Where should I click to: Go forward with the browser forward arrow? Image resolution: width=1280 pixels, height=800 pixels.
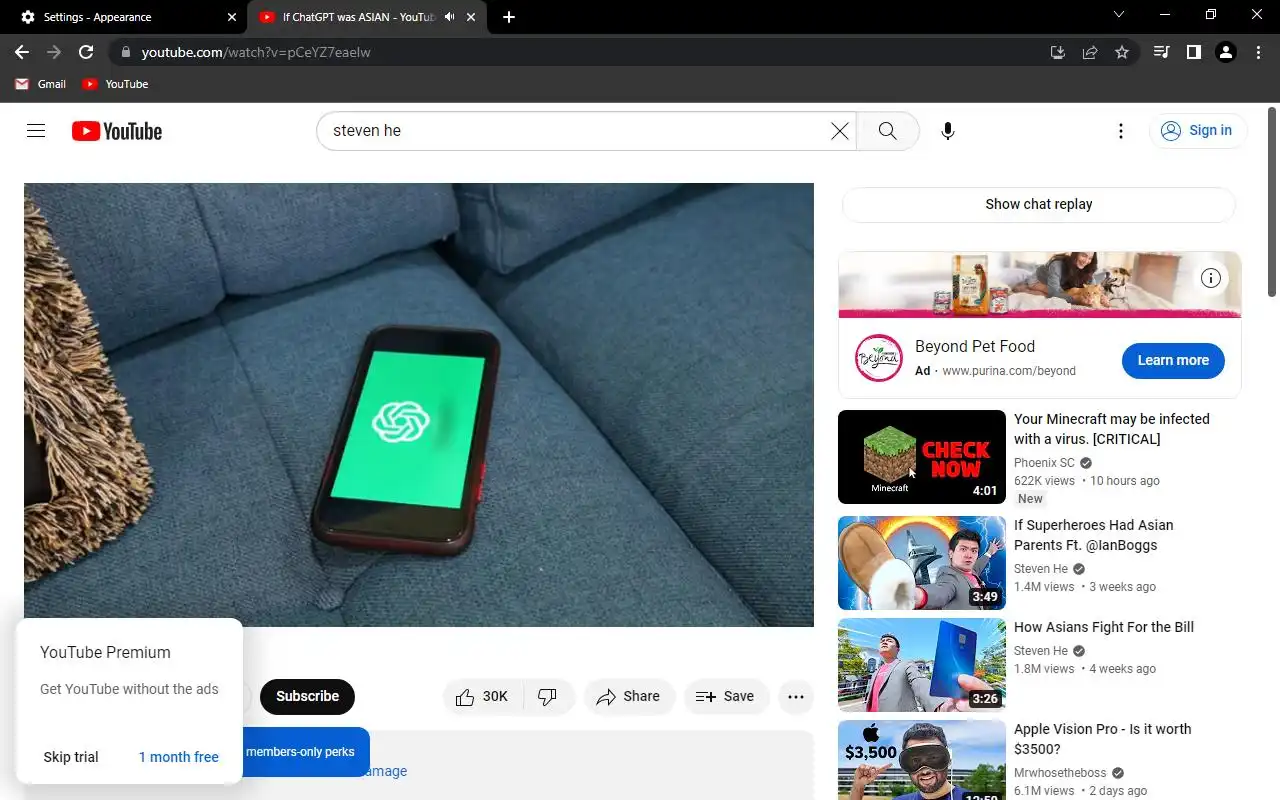[54, 52]
